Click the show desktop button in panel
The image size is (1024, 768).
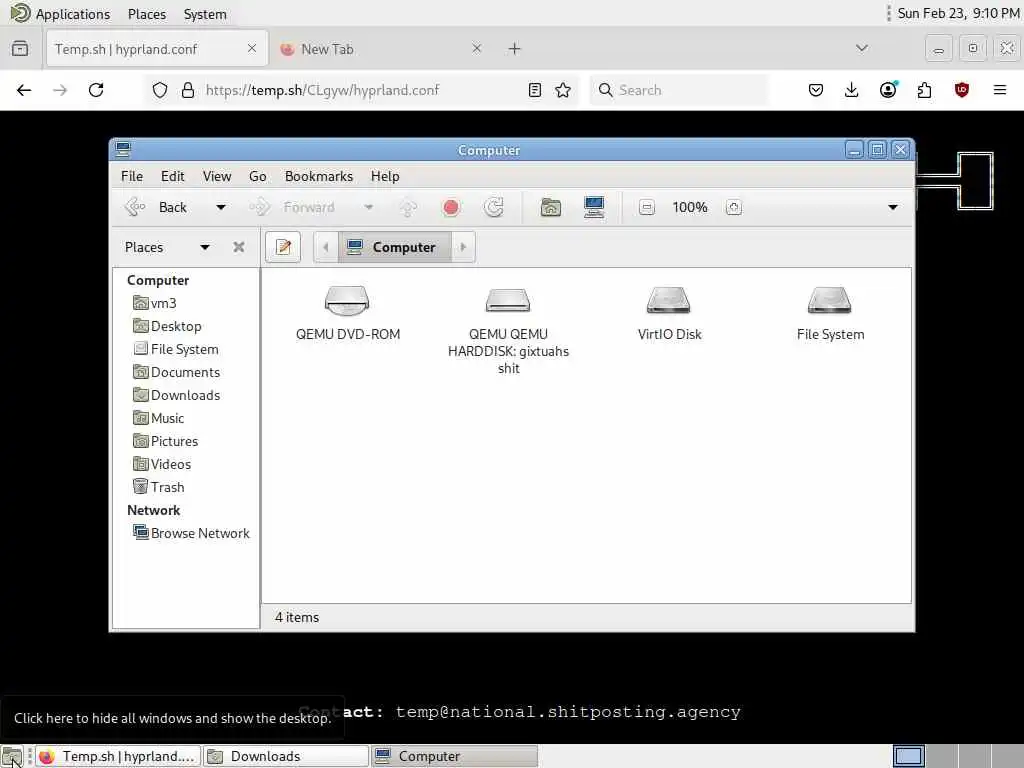coord(12,756)
